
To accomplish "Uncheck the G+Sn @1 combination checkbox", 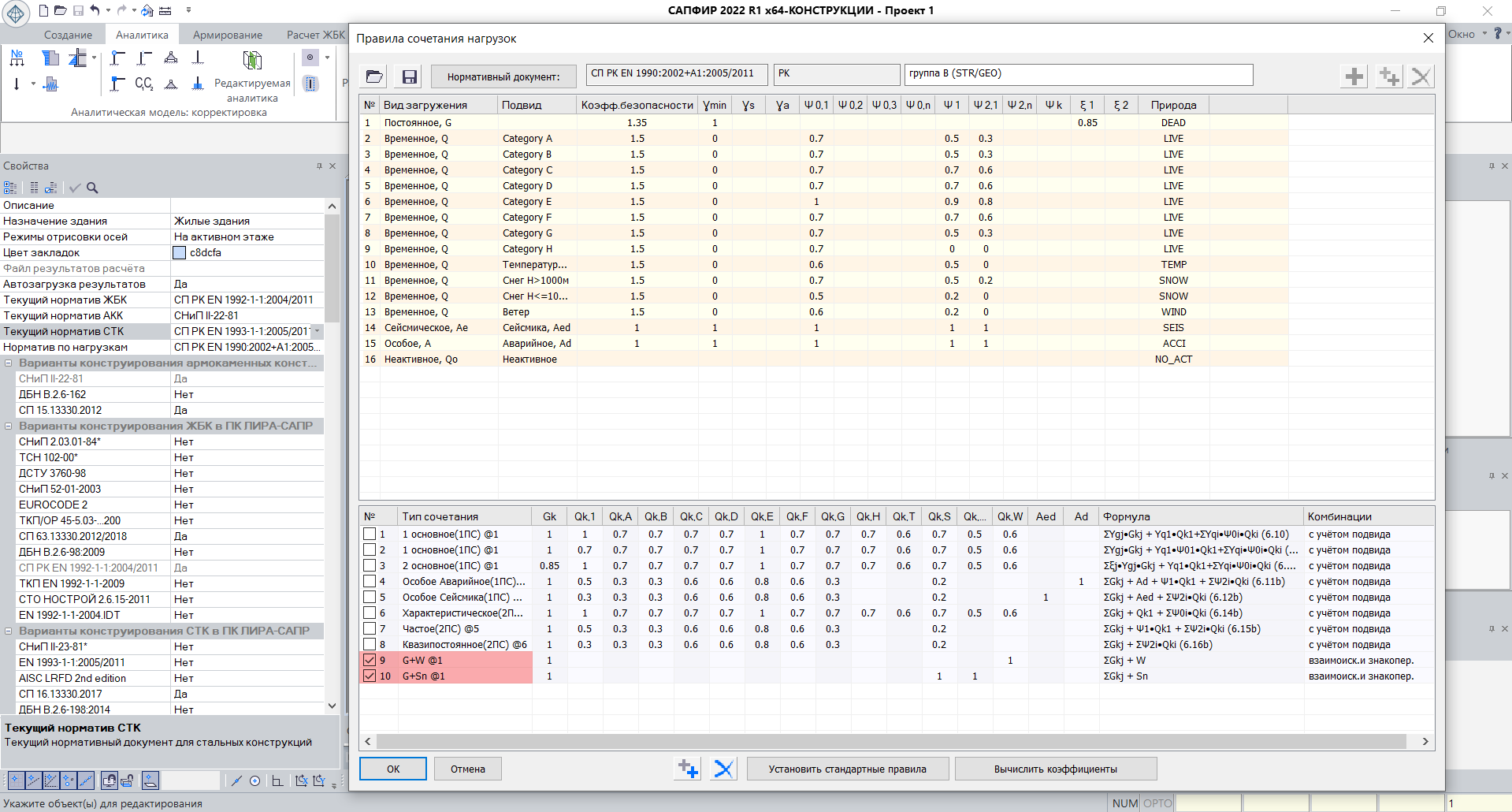I will point(370,676).
